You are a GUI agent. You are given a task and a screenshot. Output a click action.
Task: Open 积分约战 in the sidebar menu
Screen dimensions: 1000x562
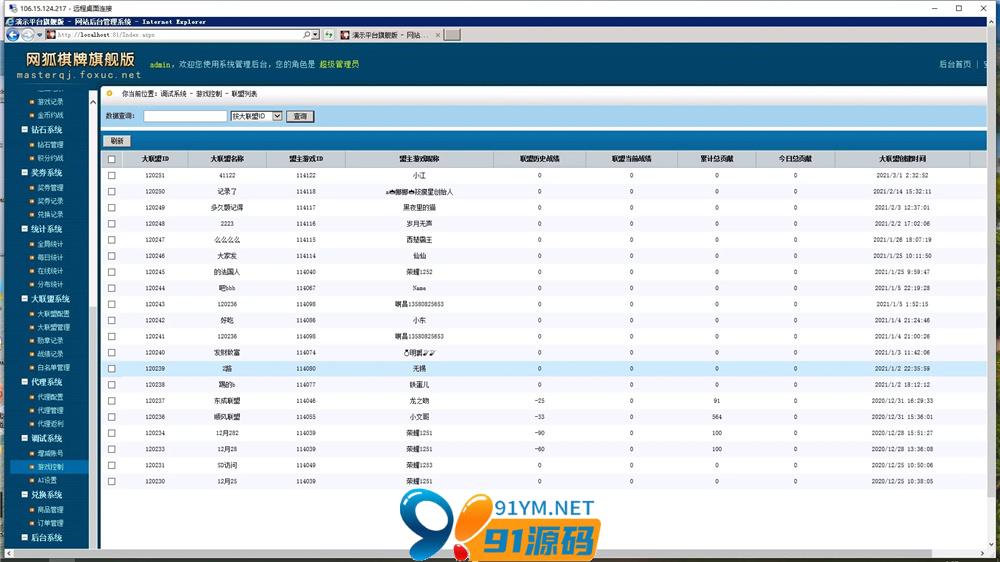50,158
